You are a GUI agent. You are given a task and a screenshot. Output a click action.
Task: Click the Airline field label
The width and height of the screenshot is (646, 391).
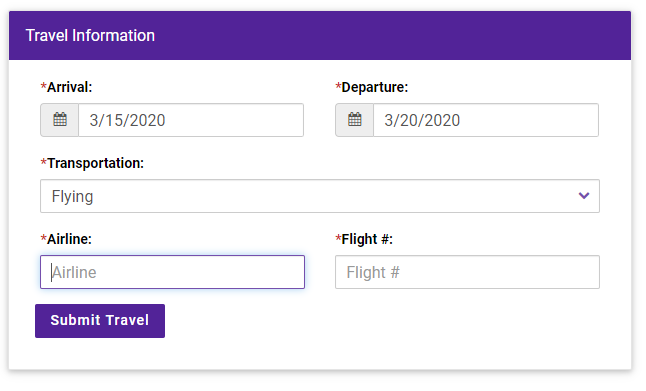(x=69, y=239)
